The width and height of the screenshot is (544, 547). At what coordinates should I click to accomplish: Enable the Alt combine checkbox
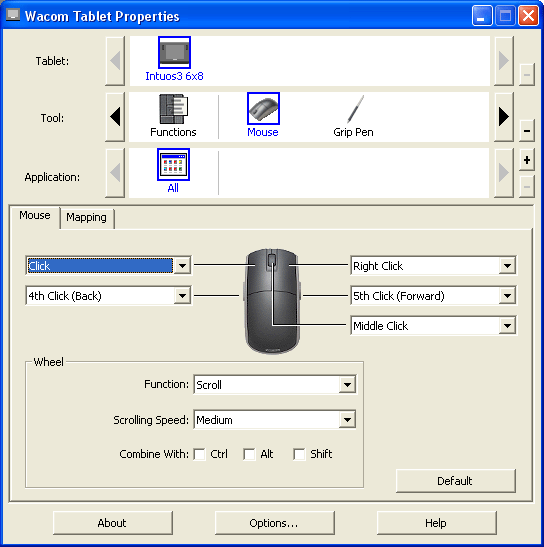pyautogui.click(x=249, y=454)
